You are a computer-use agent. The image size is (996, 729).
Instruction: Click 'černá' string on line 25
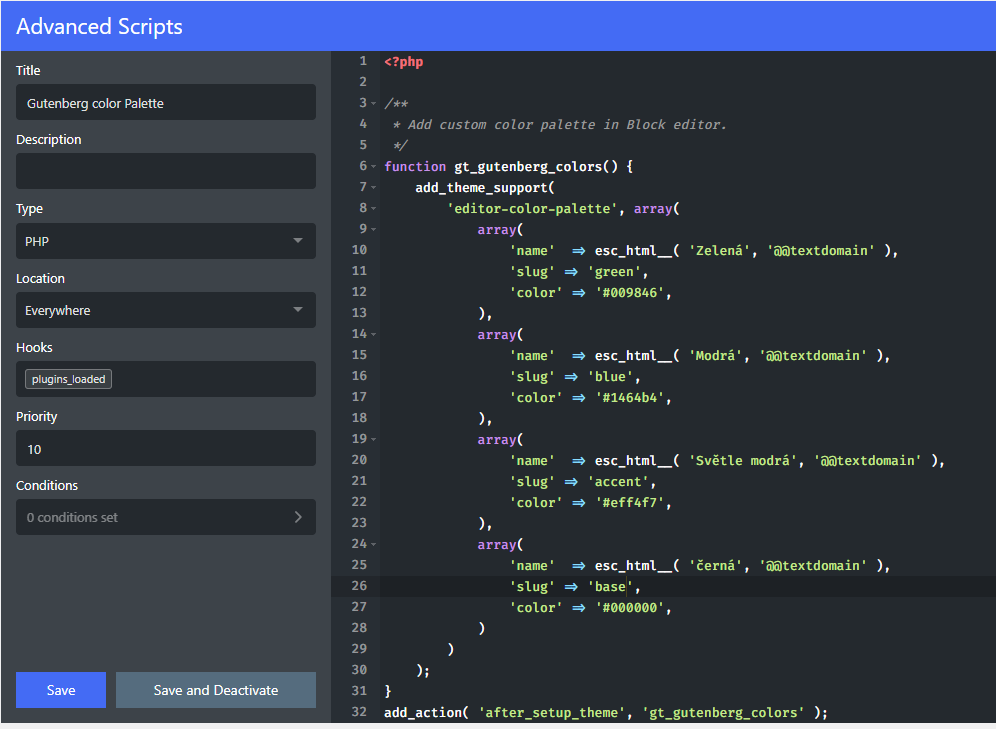[x=716, y=565]
